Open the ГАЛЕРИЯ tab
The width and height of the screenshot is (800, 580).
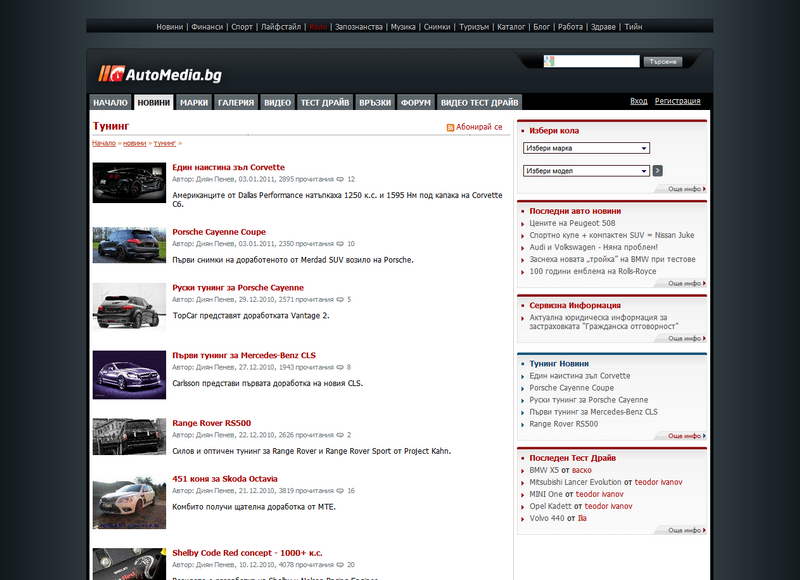pos(236,103)
